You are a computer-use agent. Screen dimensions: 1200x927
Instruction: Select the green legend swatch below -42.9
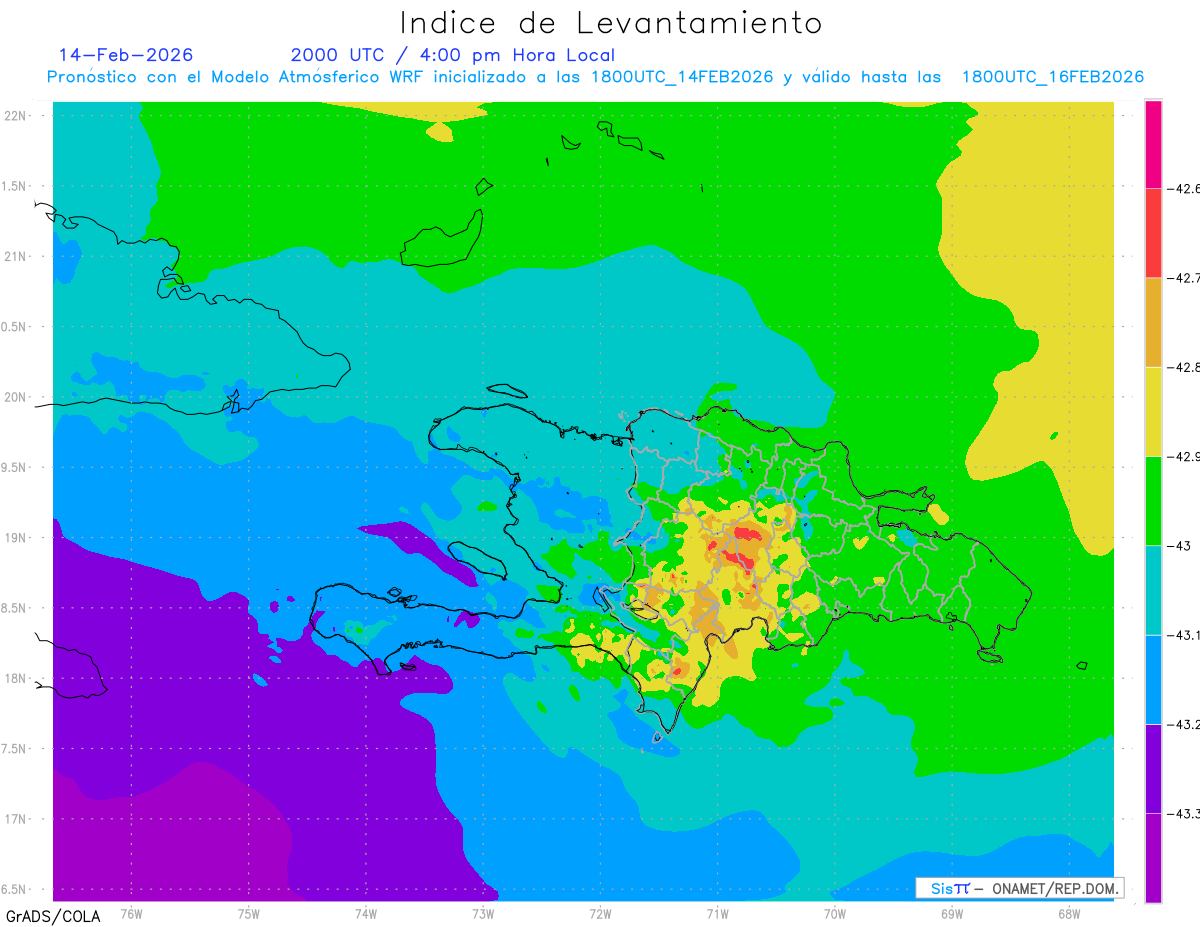(x=1153, y=500)
